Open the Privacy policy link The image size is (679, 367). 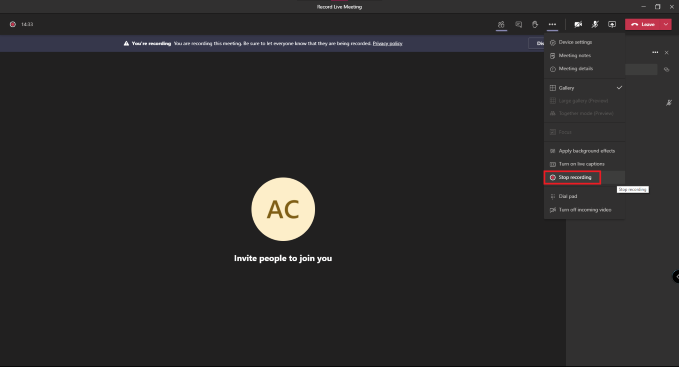coord(388,43)
